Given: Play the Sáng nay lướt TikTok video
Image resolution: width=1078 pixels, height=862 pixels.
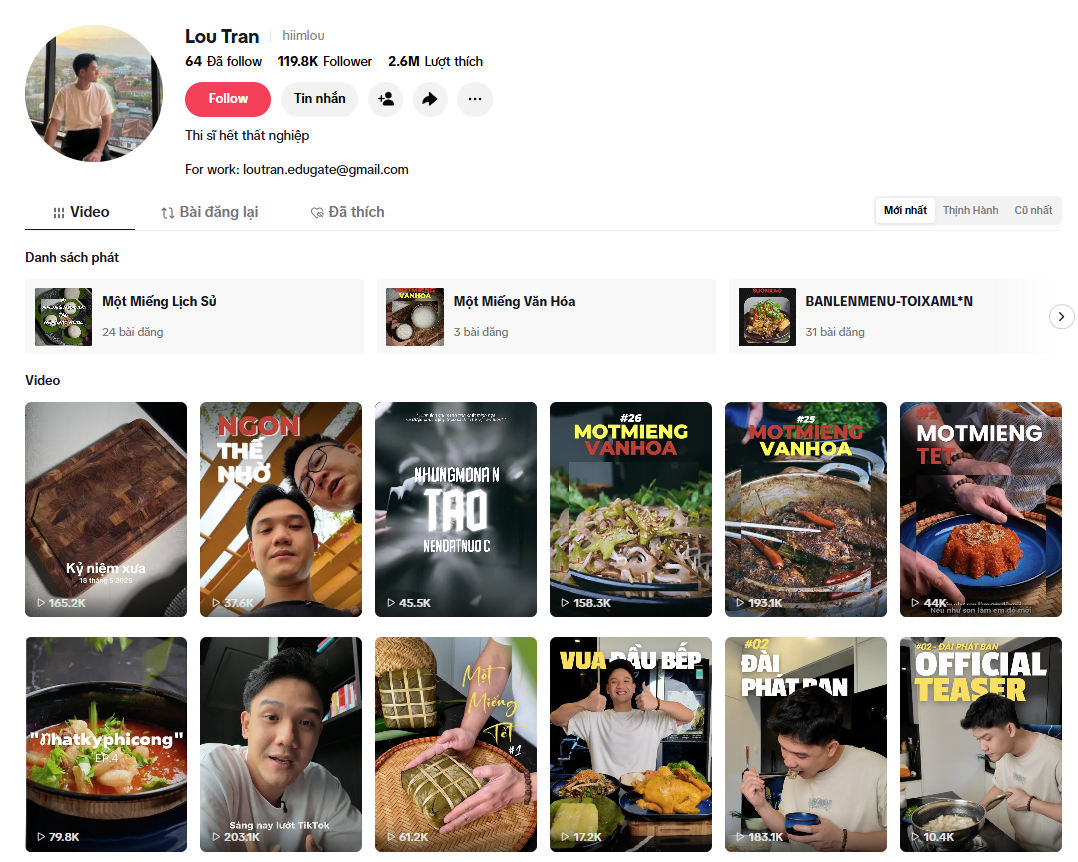Looking at the screenshot, I should pyautogui.click(x=280, y=744).
